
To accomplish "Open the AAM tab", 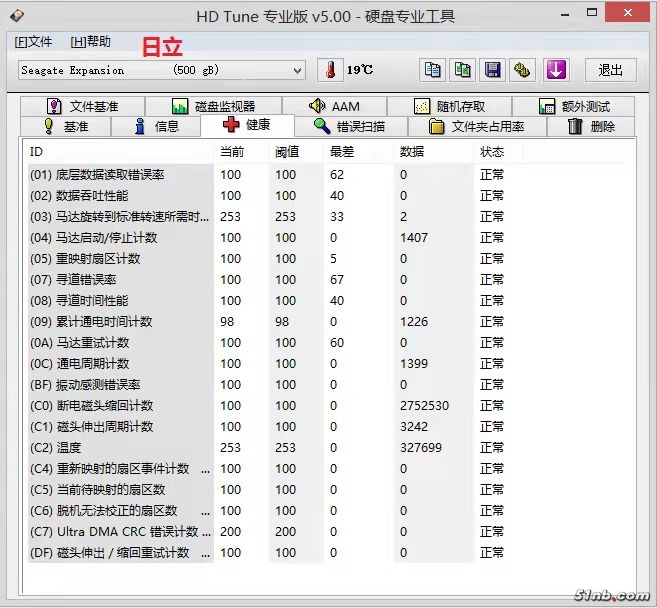I will pos(334,106).
